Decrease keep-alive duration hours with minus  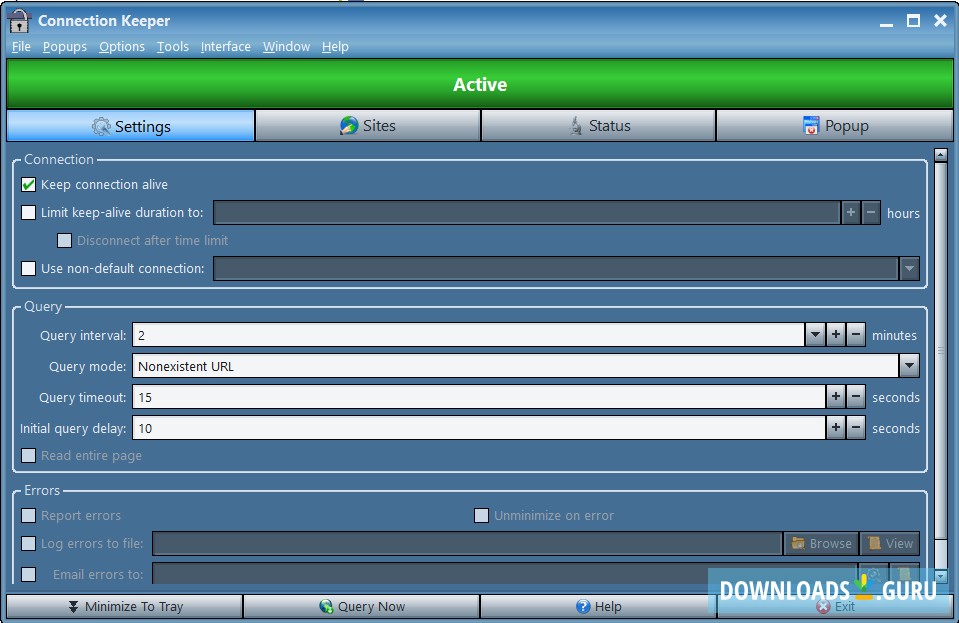pyautogui.click(x=871, y=213)
